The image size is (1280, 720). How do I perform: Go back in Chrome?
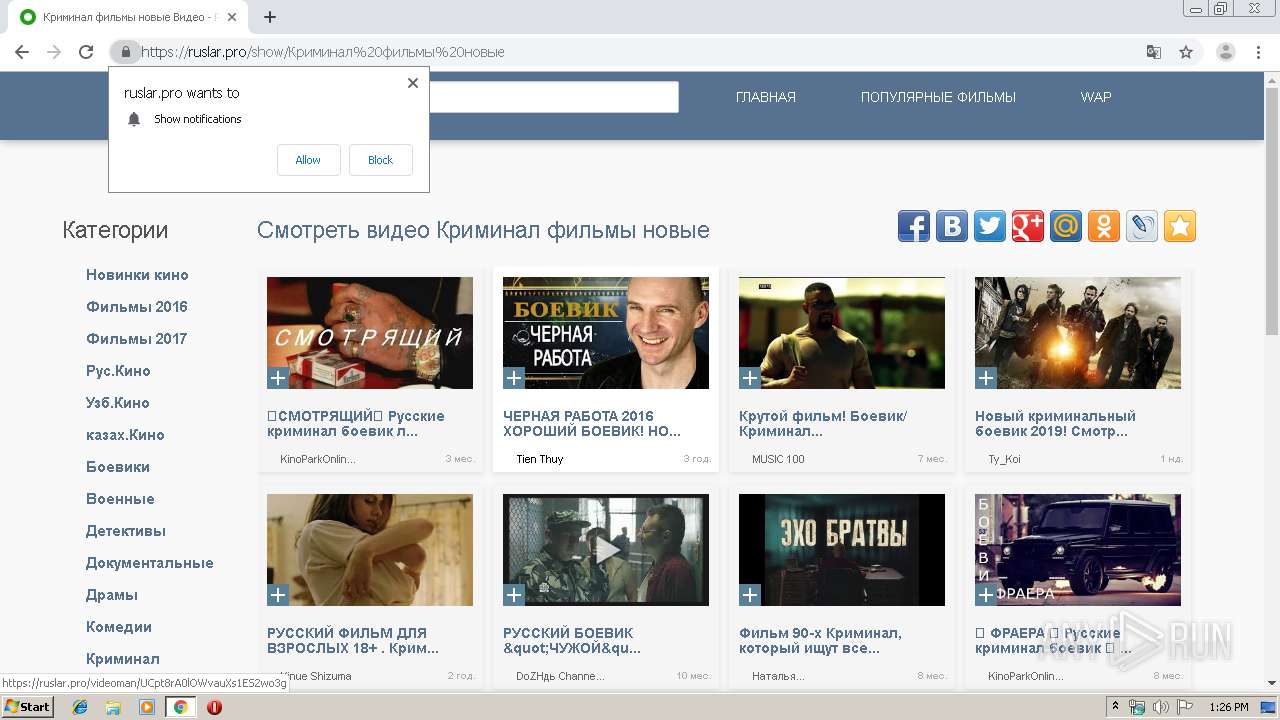click(22, 52)
